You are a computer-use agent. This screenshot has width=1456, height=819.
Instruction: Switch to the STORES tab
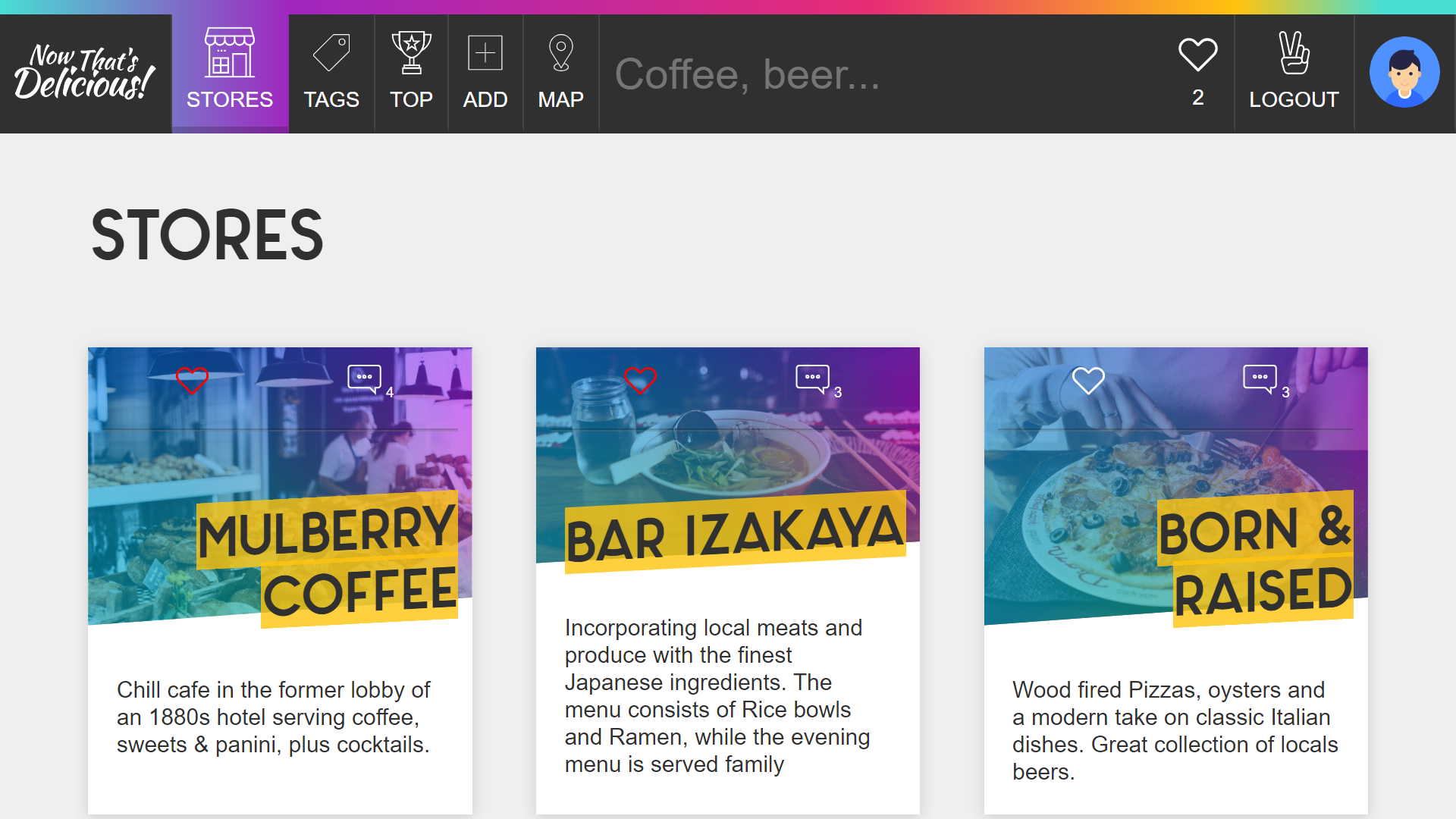[229, 99]
